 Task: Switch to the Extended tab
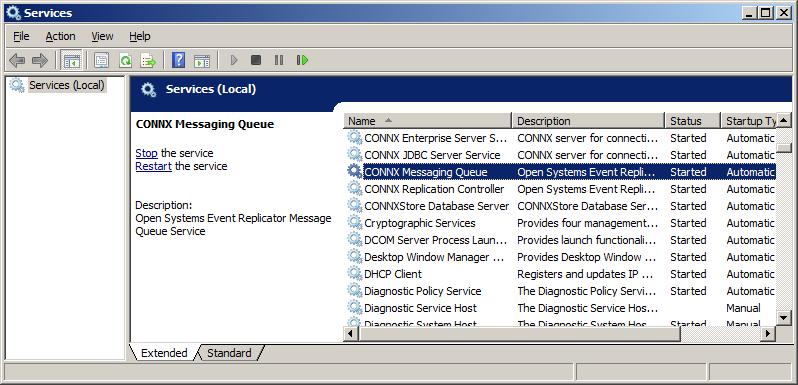(164, 353)
